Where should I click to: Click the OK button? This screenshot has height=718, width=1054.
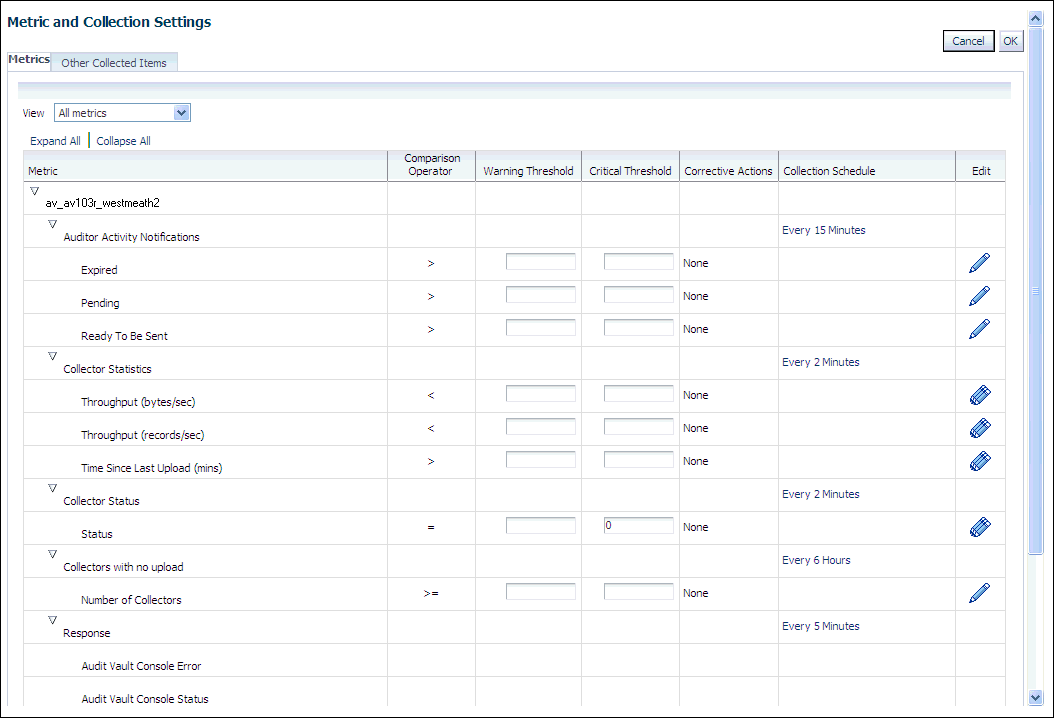pyautogui.click(x=1010, y=41)
